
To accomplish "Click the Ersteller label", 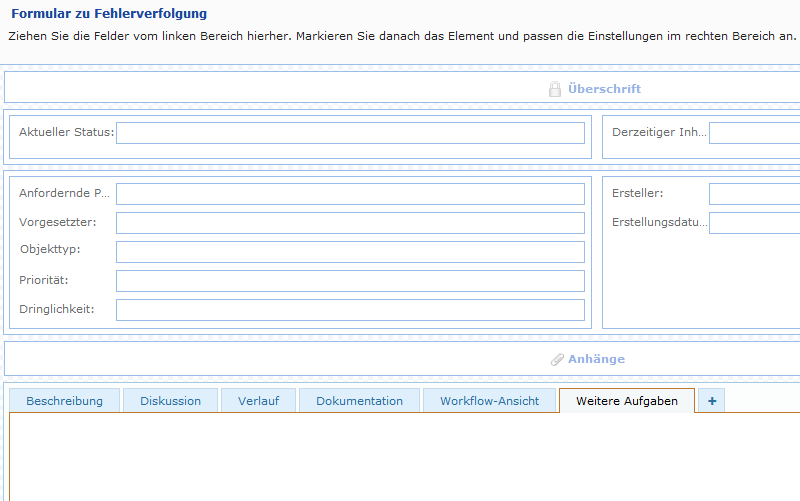I will point(637,193).
